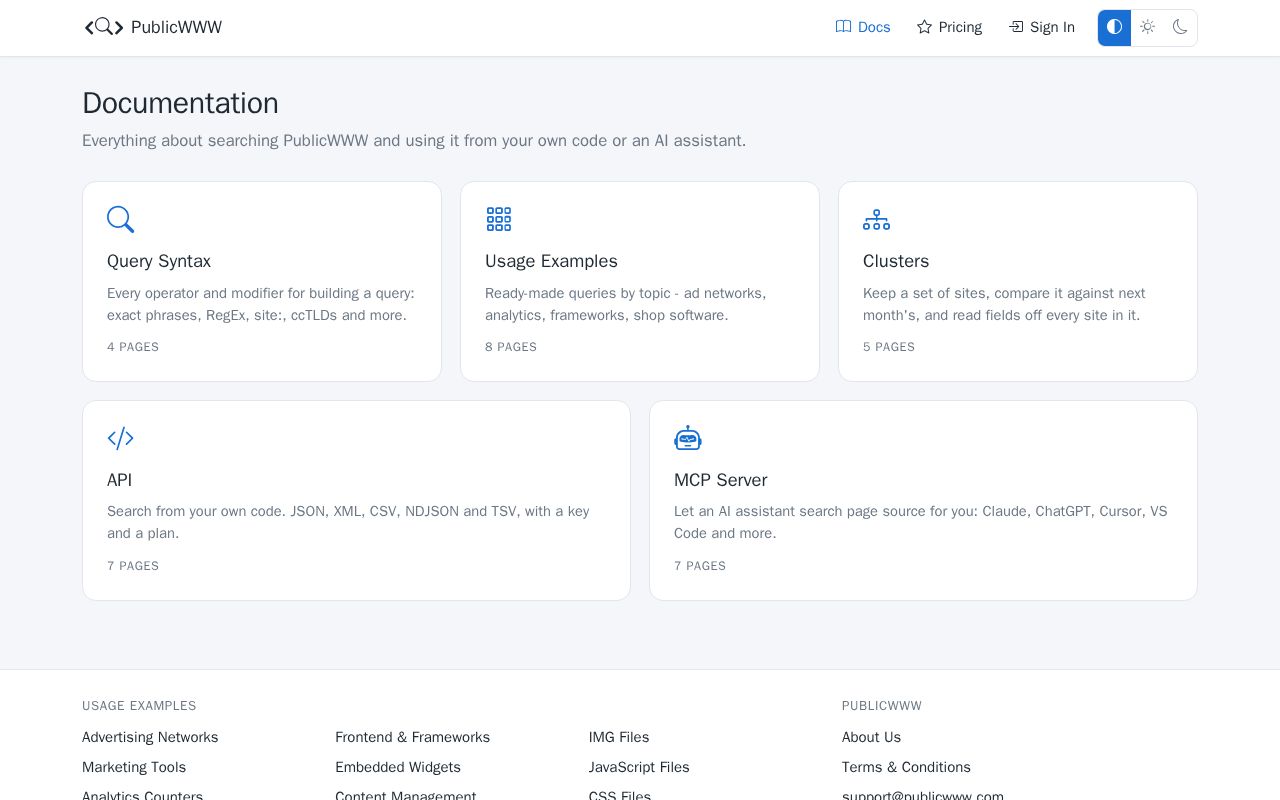
Task: Click the Documentation page heading
Action: click(x=180, y=103)
